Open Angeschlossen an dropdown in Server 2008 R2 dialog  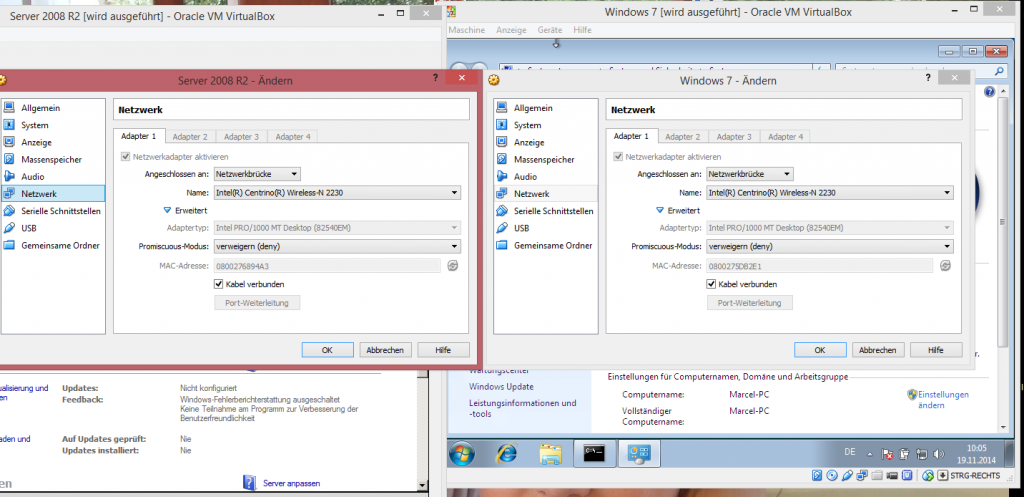257,174
